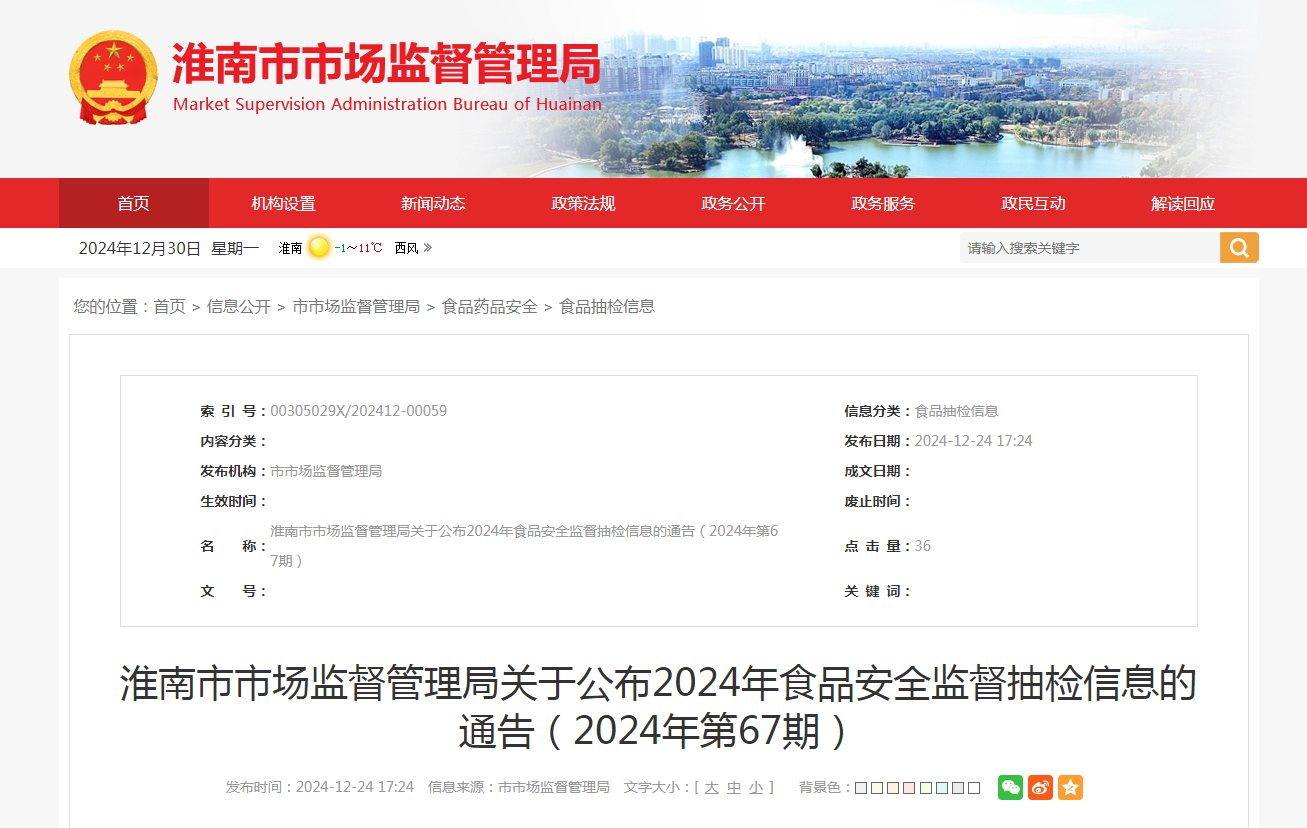This screenshot has height=828, width=1307.
Task: Set text size to small (小)
Action: click(x=756, y=788)
